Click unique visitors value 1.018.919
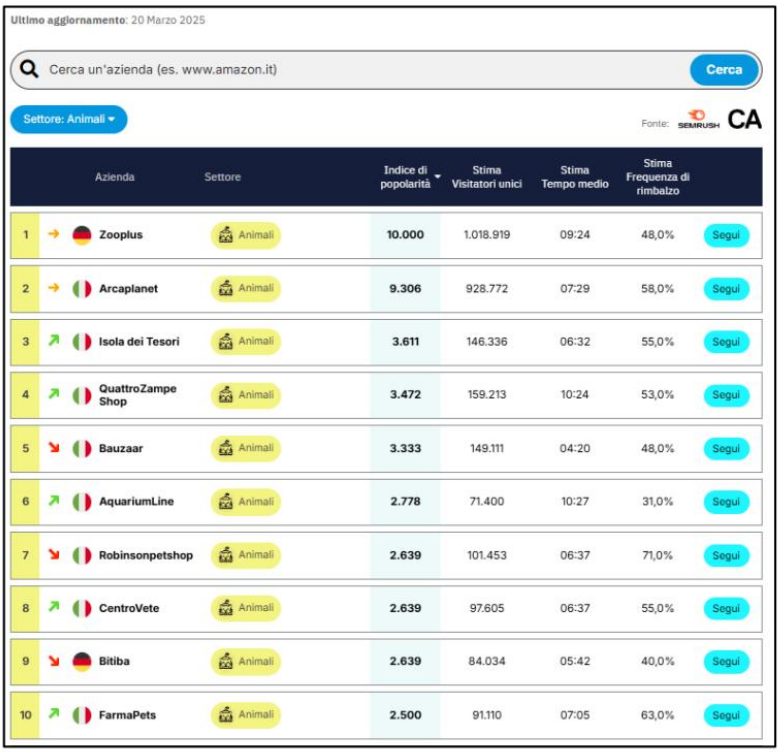 click(x=487, y=235)
